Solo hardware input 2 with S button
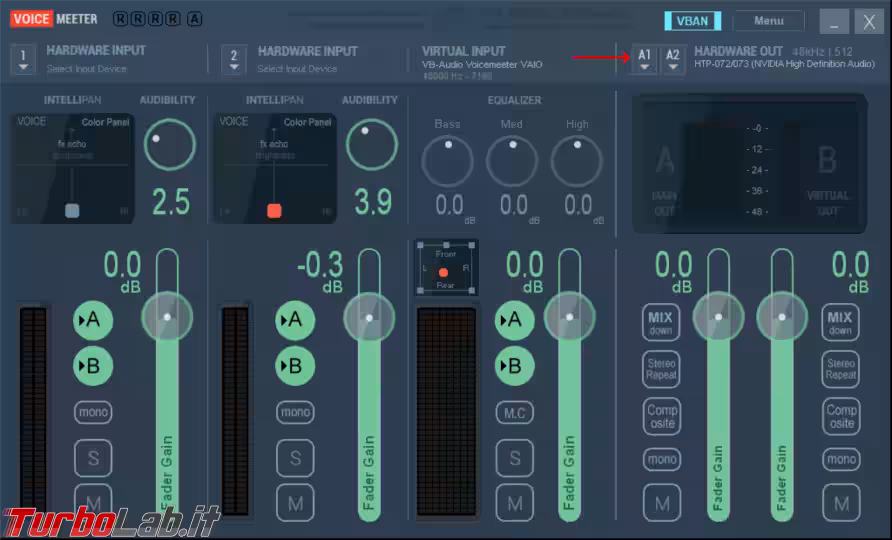 pos(295,458)
